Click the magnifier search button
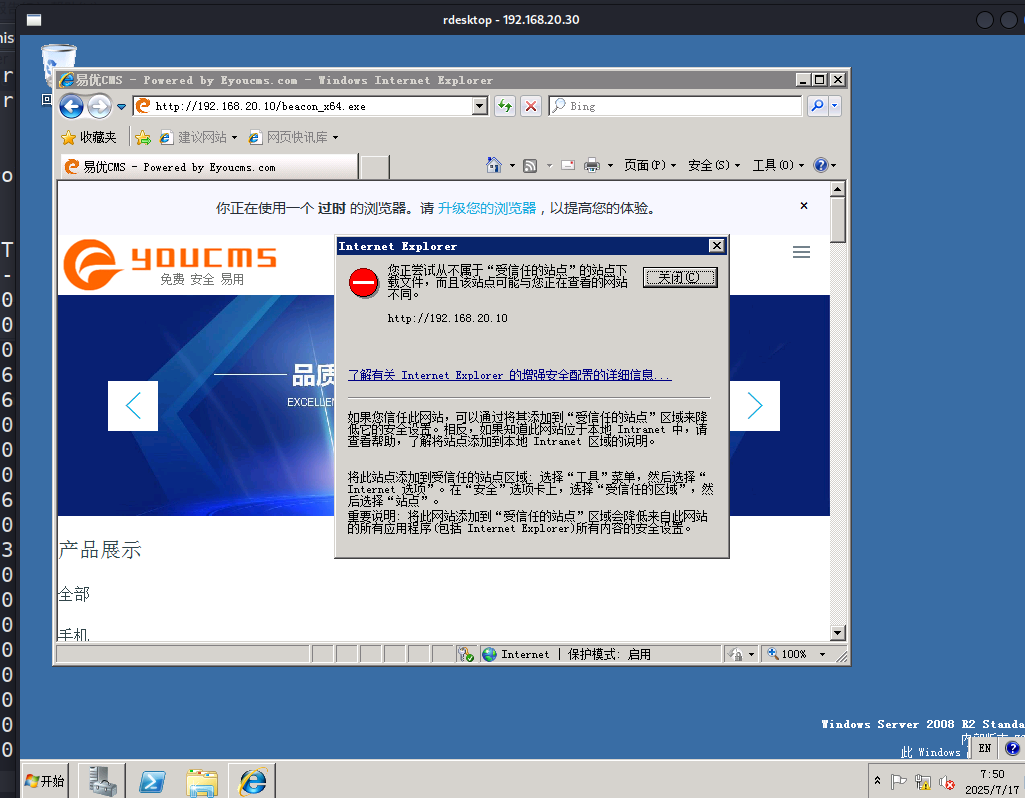The image size is (1025, 798). tap(817, 106)
